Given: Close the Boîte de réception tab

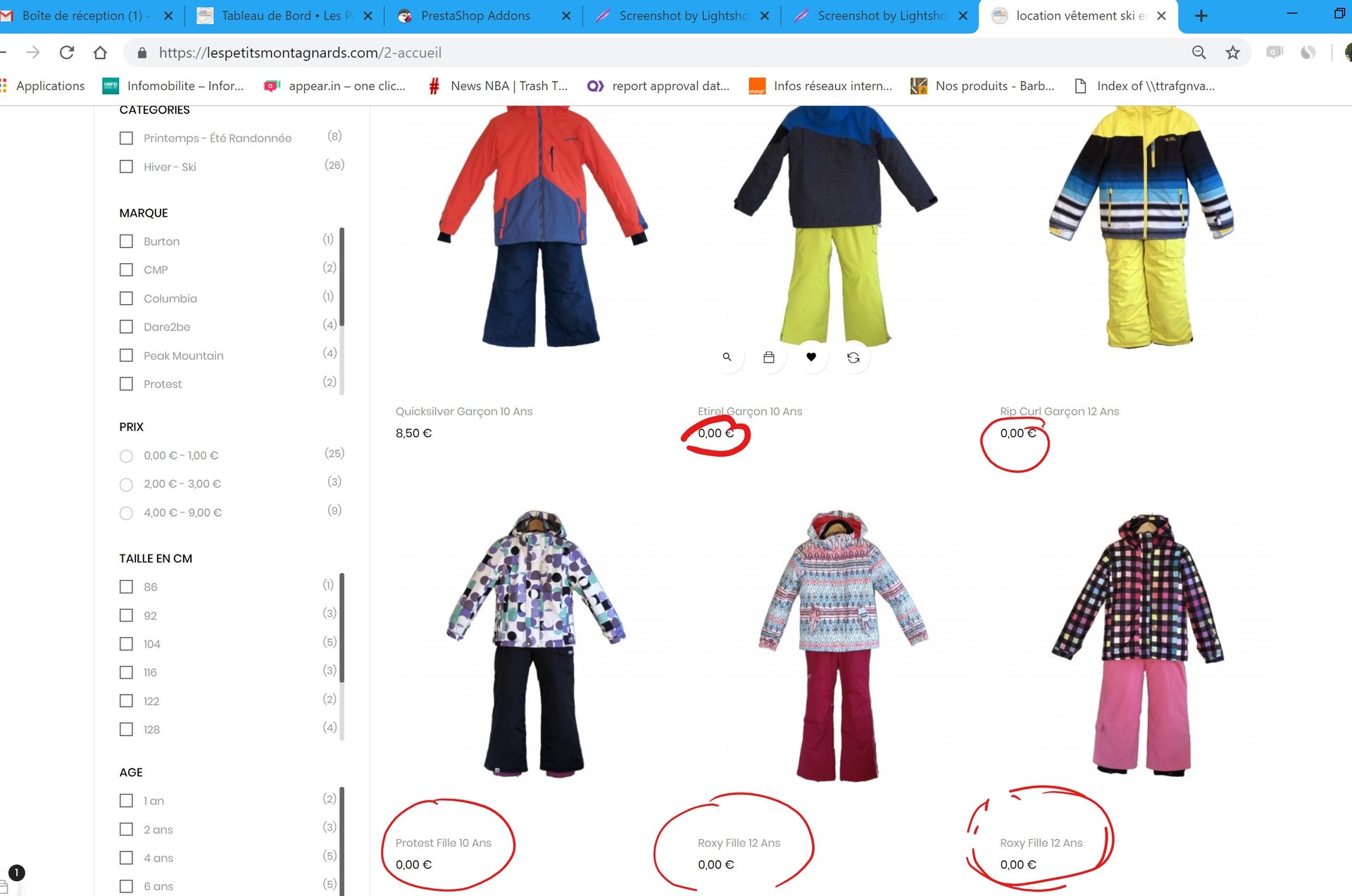Looking at the screenshot, I should [x=168, y=15].
